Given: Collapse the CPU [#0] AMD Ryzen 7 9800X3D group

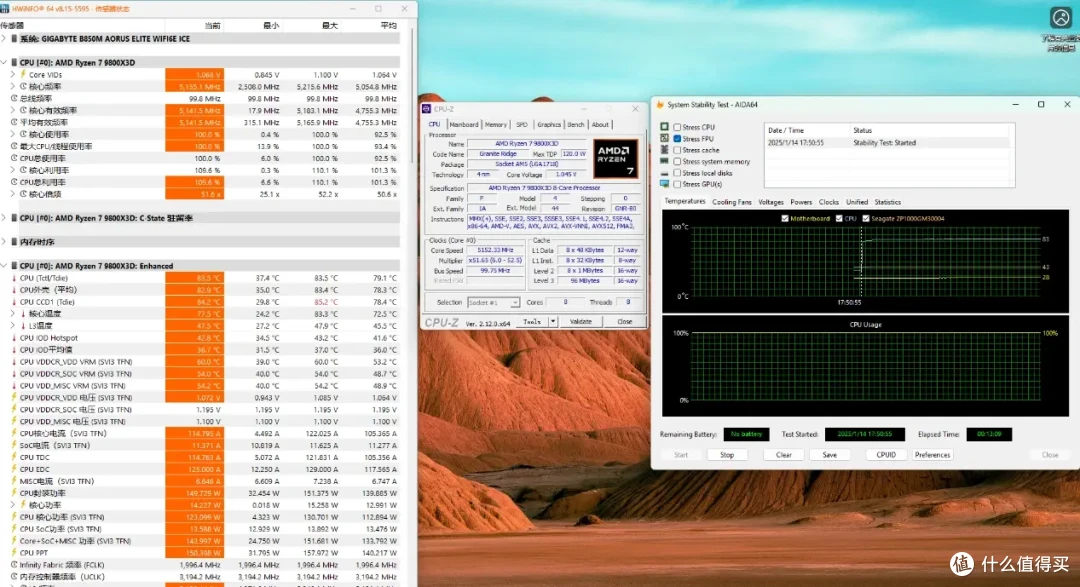Looking at the screenshot, I should coord(4,63).
